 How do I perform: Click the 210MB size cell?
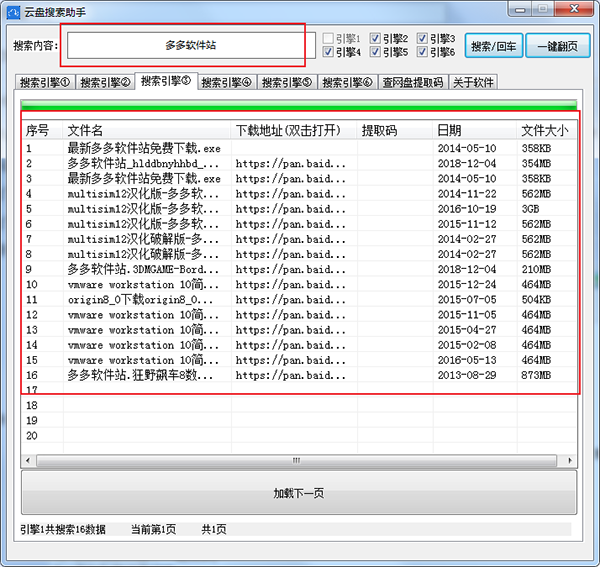coord(536,269)
